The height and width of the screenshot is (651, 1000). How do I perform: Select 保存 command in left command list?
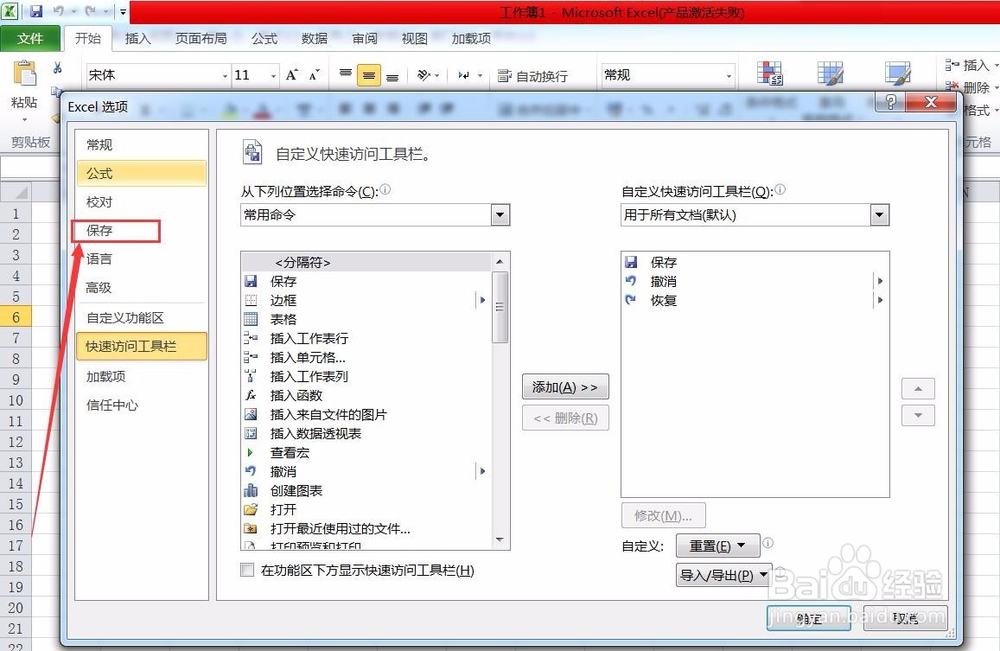[366, 281]
